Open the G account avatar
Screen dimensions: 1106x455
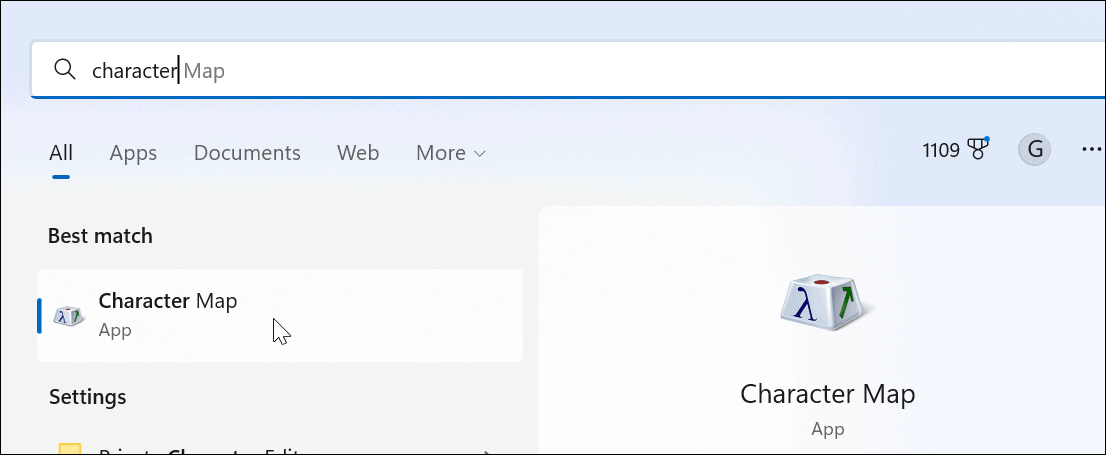(x=1035, y=151)
